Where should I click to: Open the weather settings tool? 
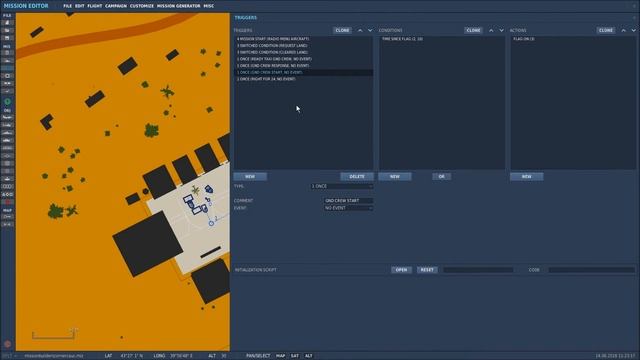tap(7, 60)
